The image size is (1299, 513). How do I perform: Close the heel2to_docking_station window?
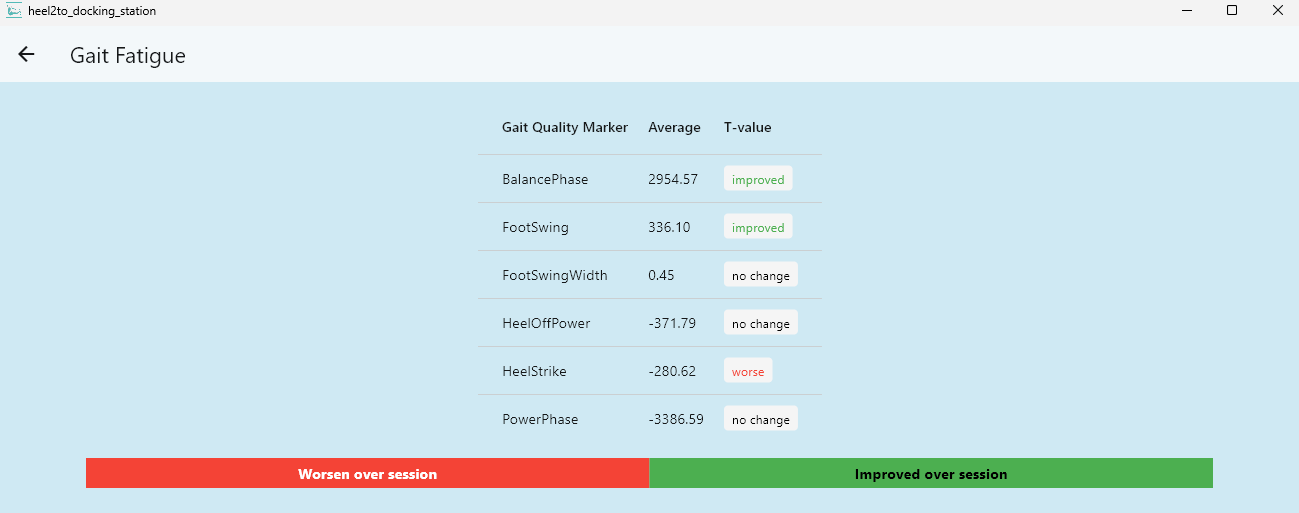point(1276,11)
